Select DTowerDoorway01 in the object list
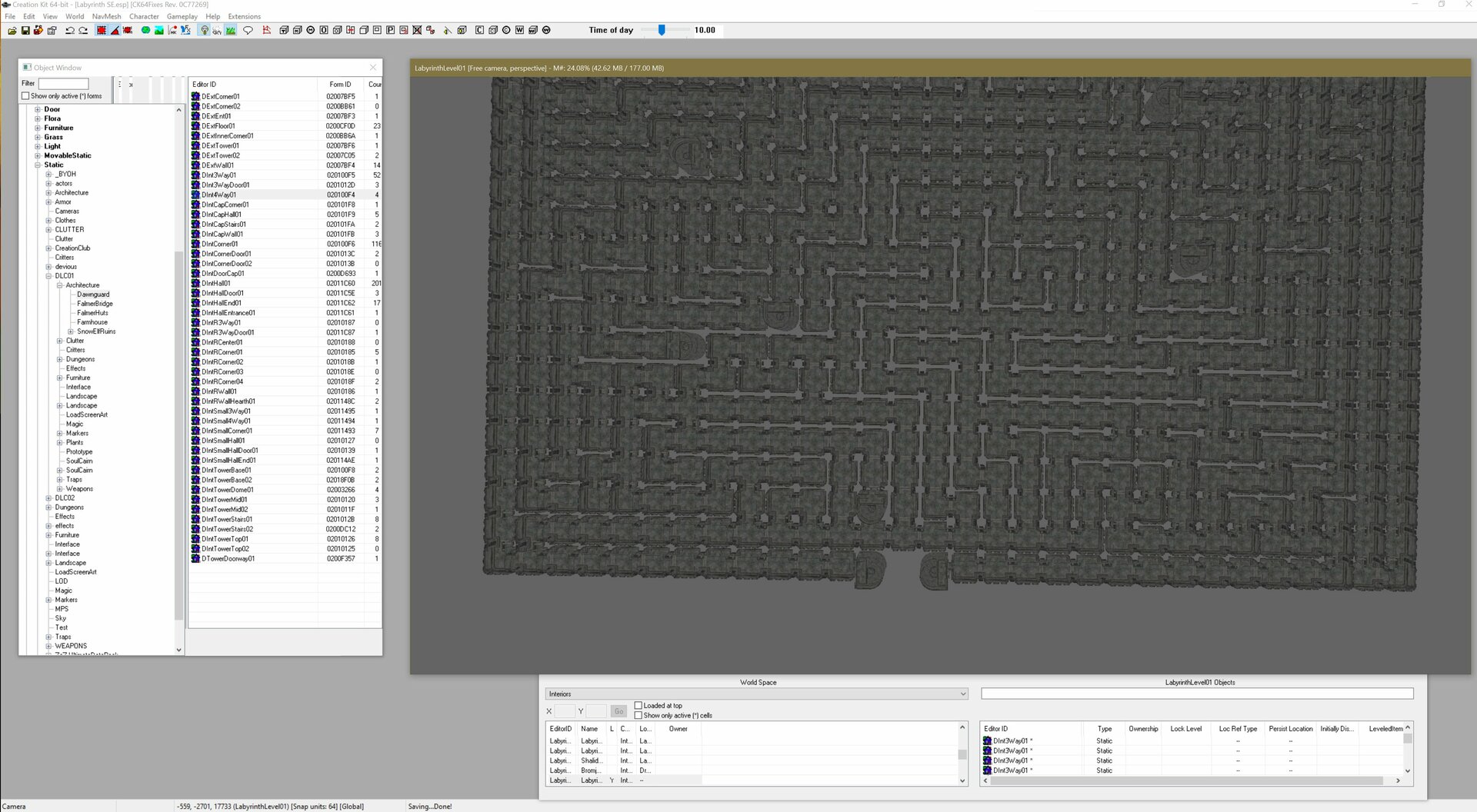 pyautogui.click(x=285, y=558)
